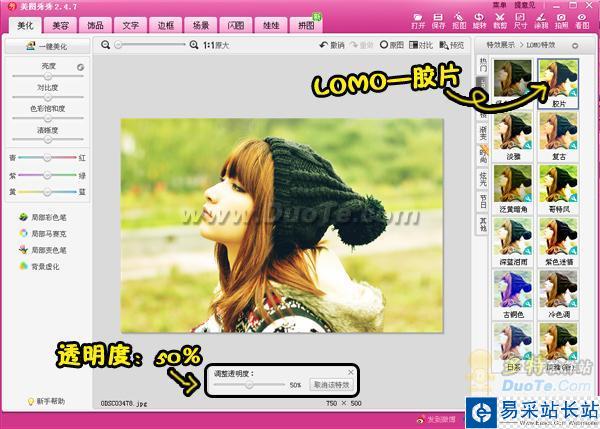Select the 时尚 effects category tab
Screen dimensions: 600x429
(483, 155)
